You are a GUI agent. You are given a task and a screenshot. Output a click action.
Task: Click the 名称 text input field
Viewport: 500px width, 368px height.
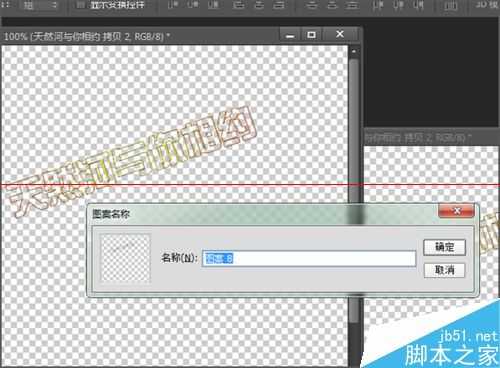click(x=309, y=258)
